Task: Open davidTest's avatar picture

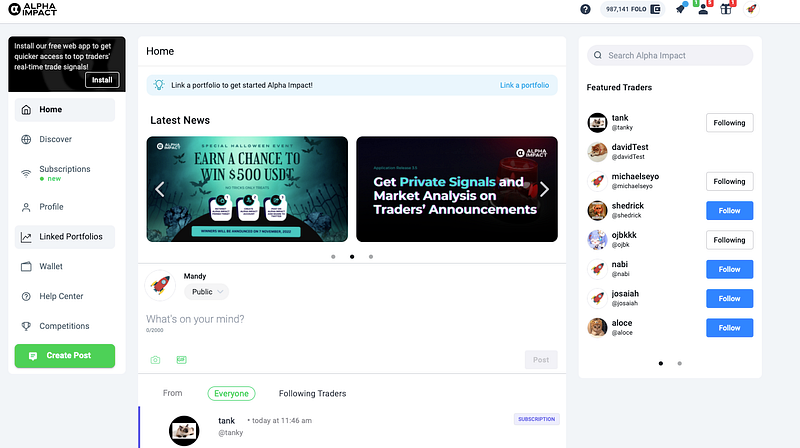Action: (x=597, y=152)
